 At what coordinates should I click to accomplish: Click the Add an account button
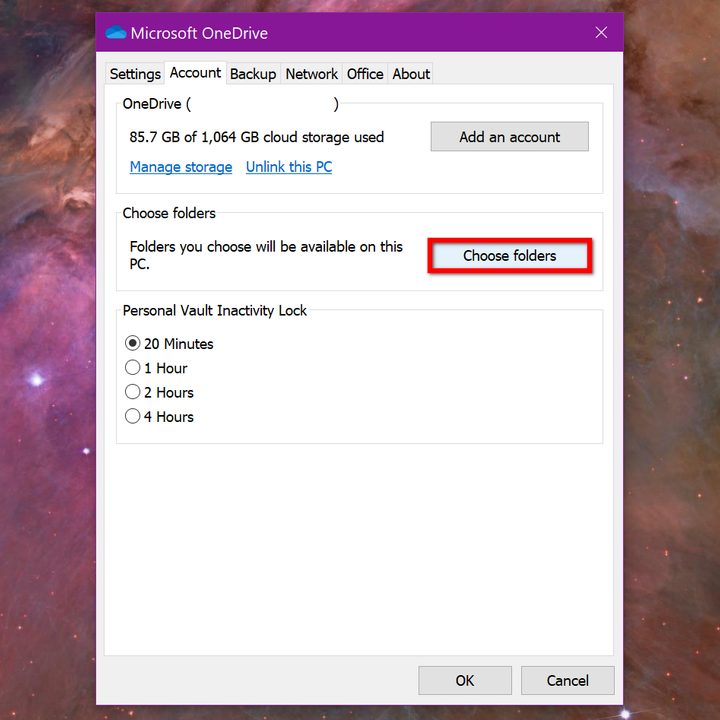point(510,137)
